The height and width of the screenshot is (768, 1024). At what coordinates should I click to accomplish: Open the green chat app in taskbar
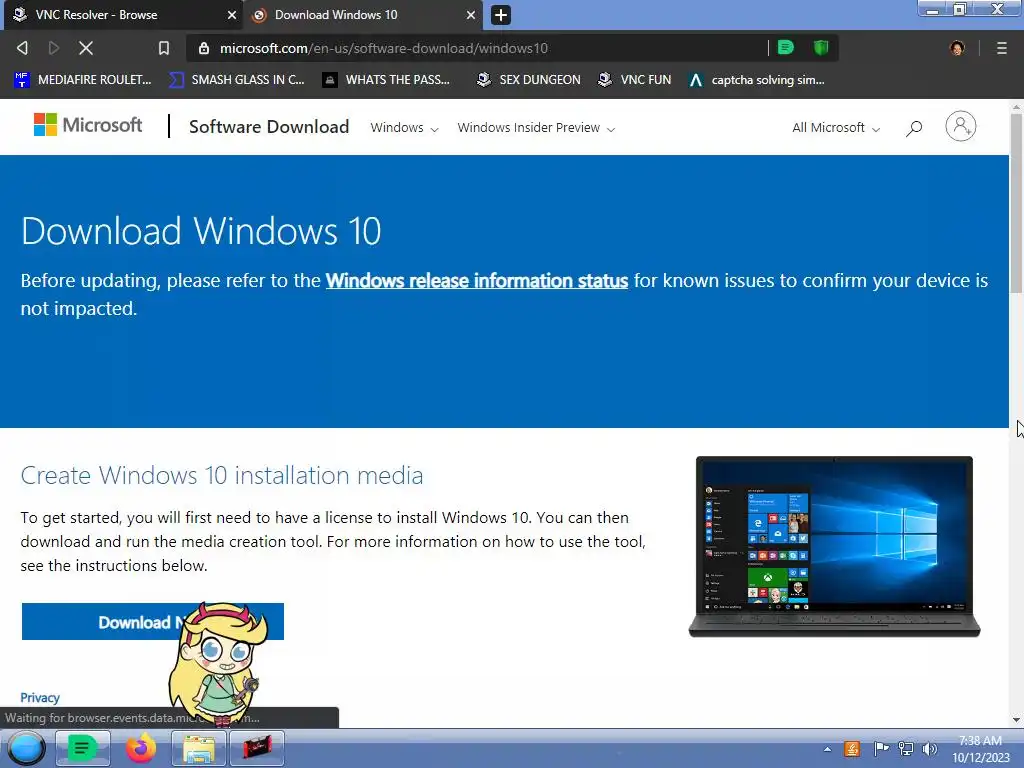pos(82,748)
